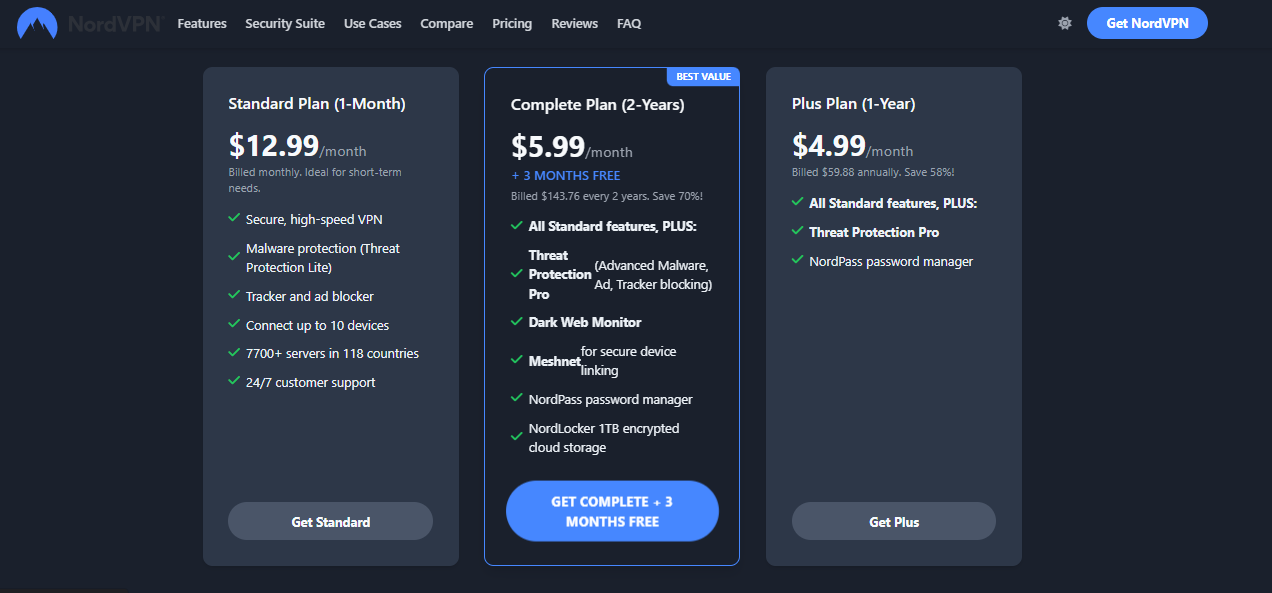Click "Malware protection (Threat Protection Lite)" text
This screenshot has width=1272, height=593.
coord(323,258)
